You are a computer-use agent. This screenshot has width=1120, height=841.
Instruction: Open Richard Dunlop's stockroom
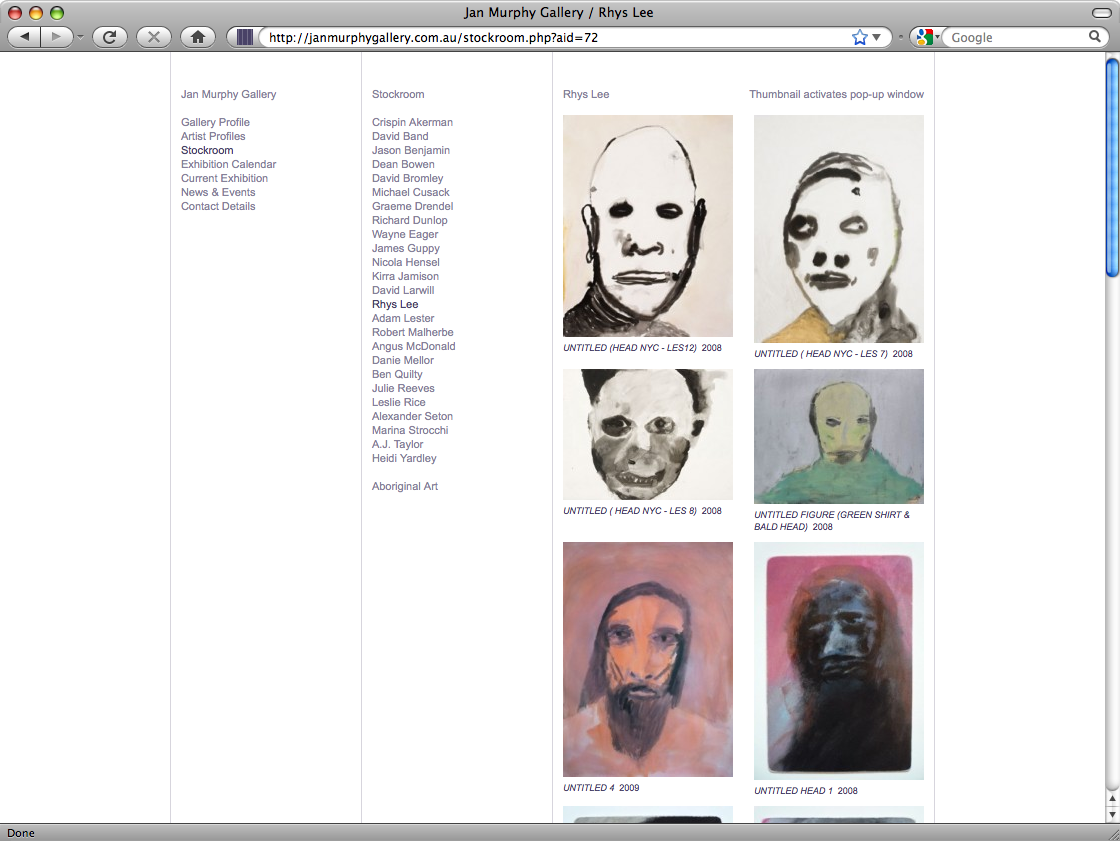pyautogui.click(x=409, y=220)
